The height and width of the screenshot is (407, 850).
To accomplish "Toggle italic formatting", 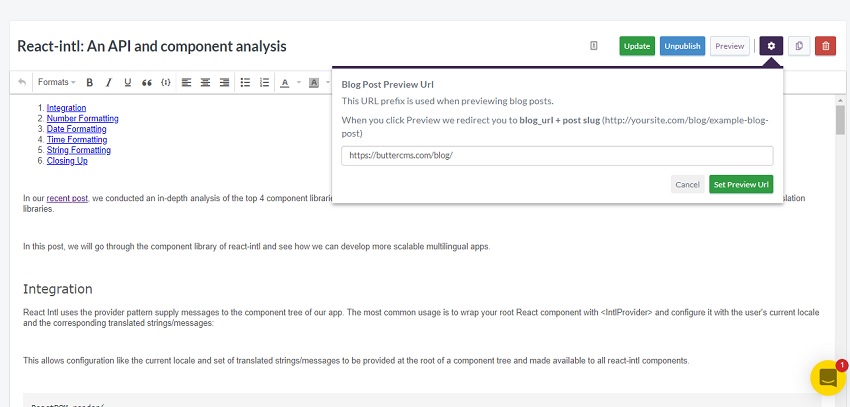I will 108,82.
